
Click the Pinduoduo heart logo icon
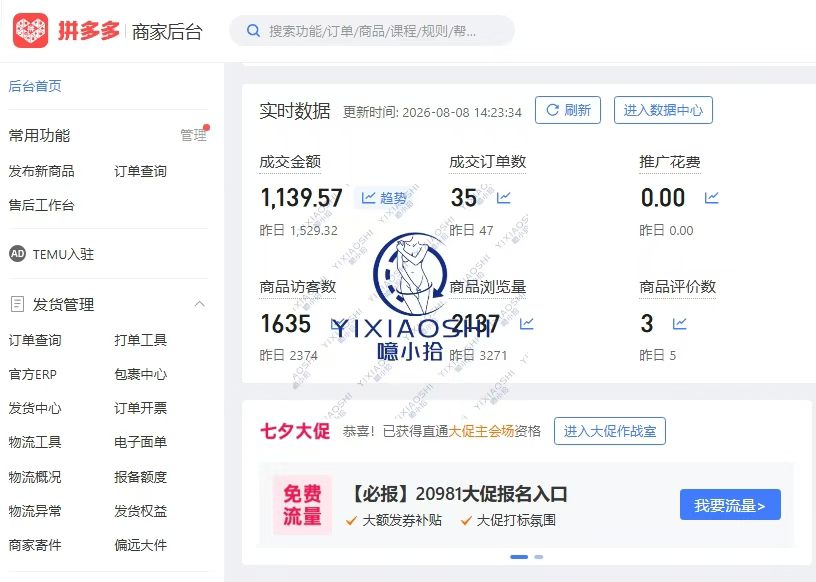coord(31,31)
